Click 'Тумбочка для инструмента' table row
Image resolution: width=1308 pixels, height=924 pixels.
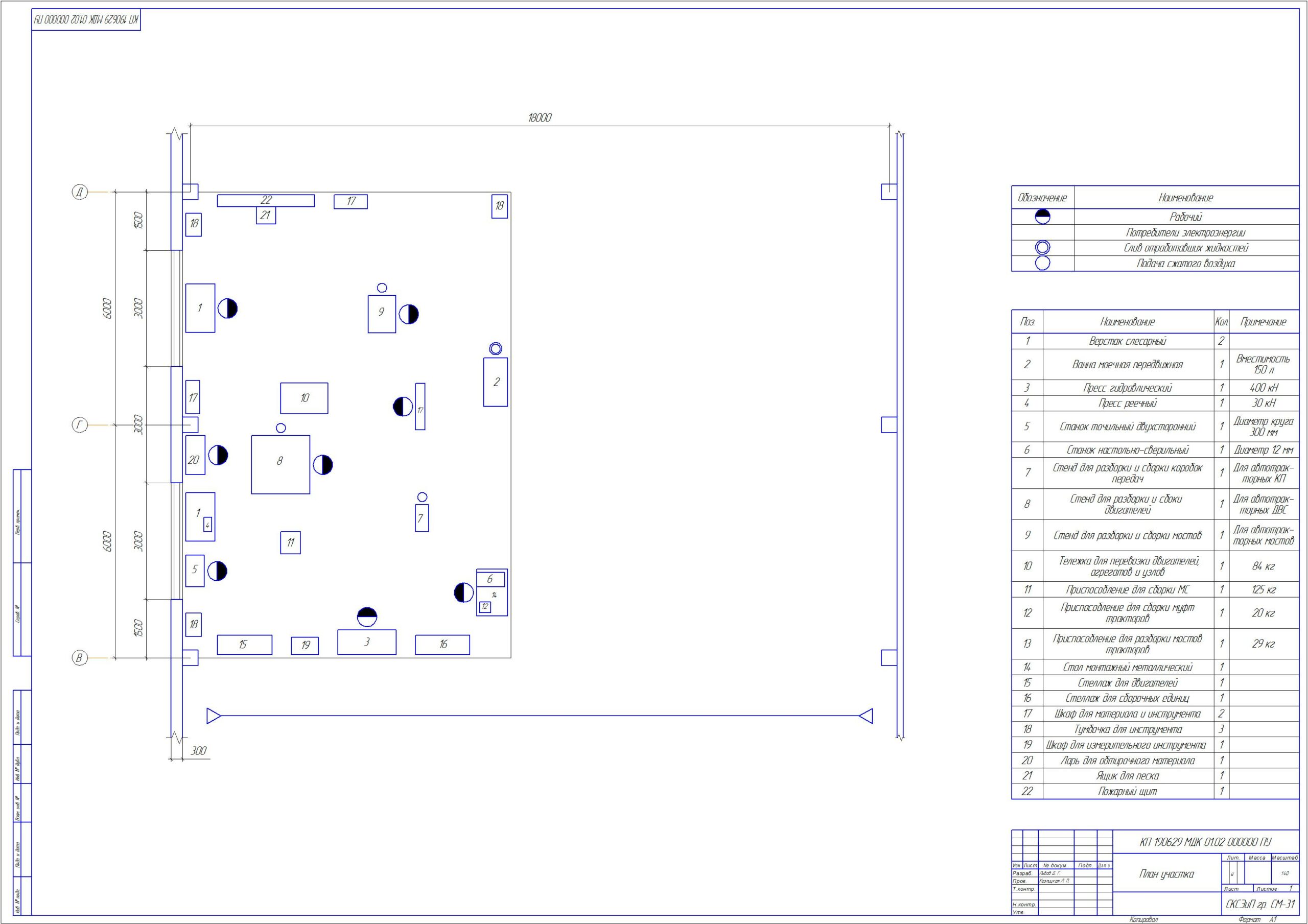tap(1128, 729)
